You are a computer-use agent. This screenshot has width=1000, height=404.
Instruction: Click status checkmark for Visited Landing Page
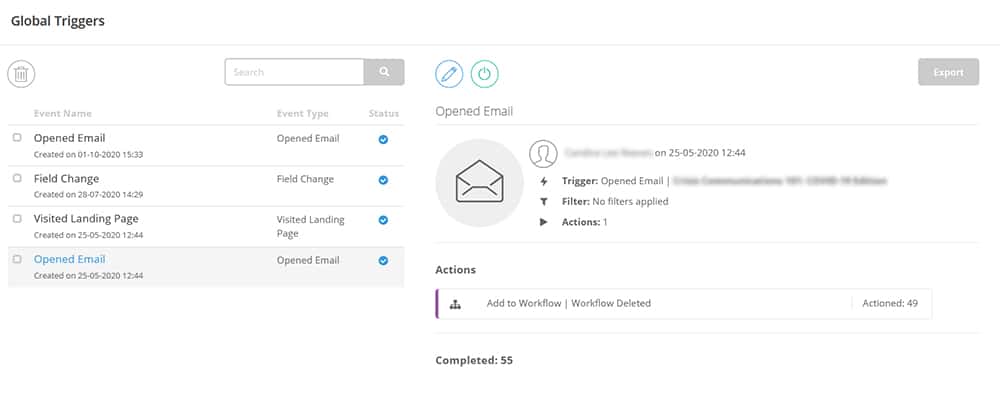(383, 219)
